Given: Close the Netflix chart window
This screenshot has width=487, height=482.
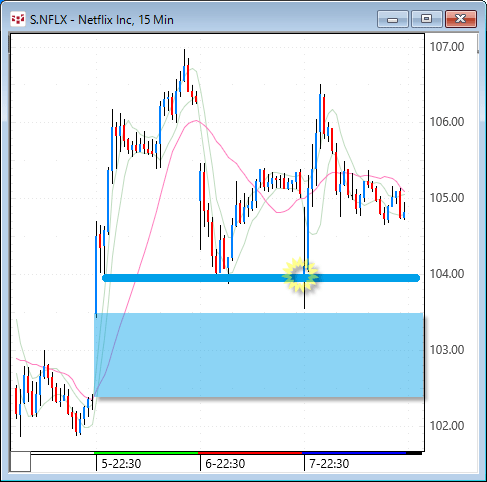Looking at the screenshot, I should point(461,19).
